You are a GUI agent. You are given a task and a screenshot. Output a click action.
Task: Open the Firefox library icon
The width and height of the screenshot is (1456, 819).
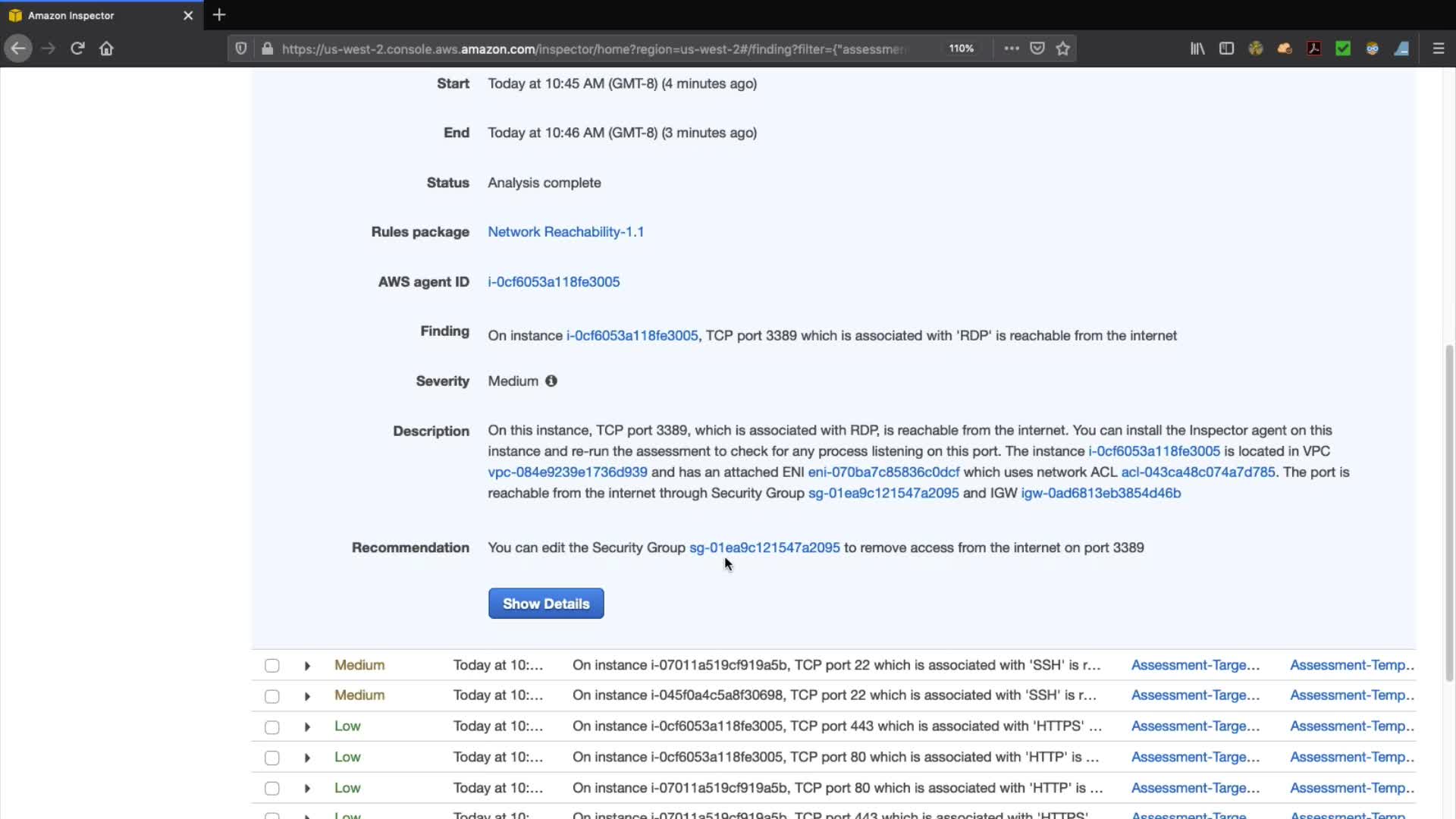[x=1197, y=49]
